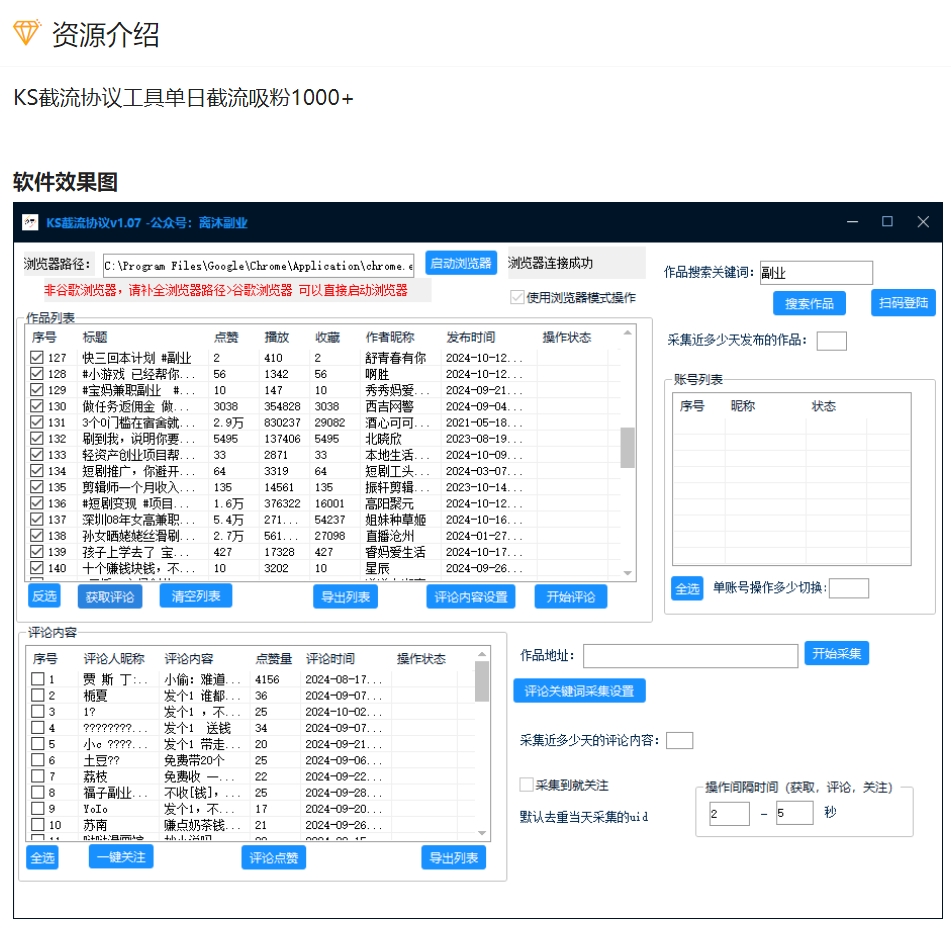Click the play count 830237
The image size is (951, 934).
coord(282,422)
